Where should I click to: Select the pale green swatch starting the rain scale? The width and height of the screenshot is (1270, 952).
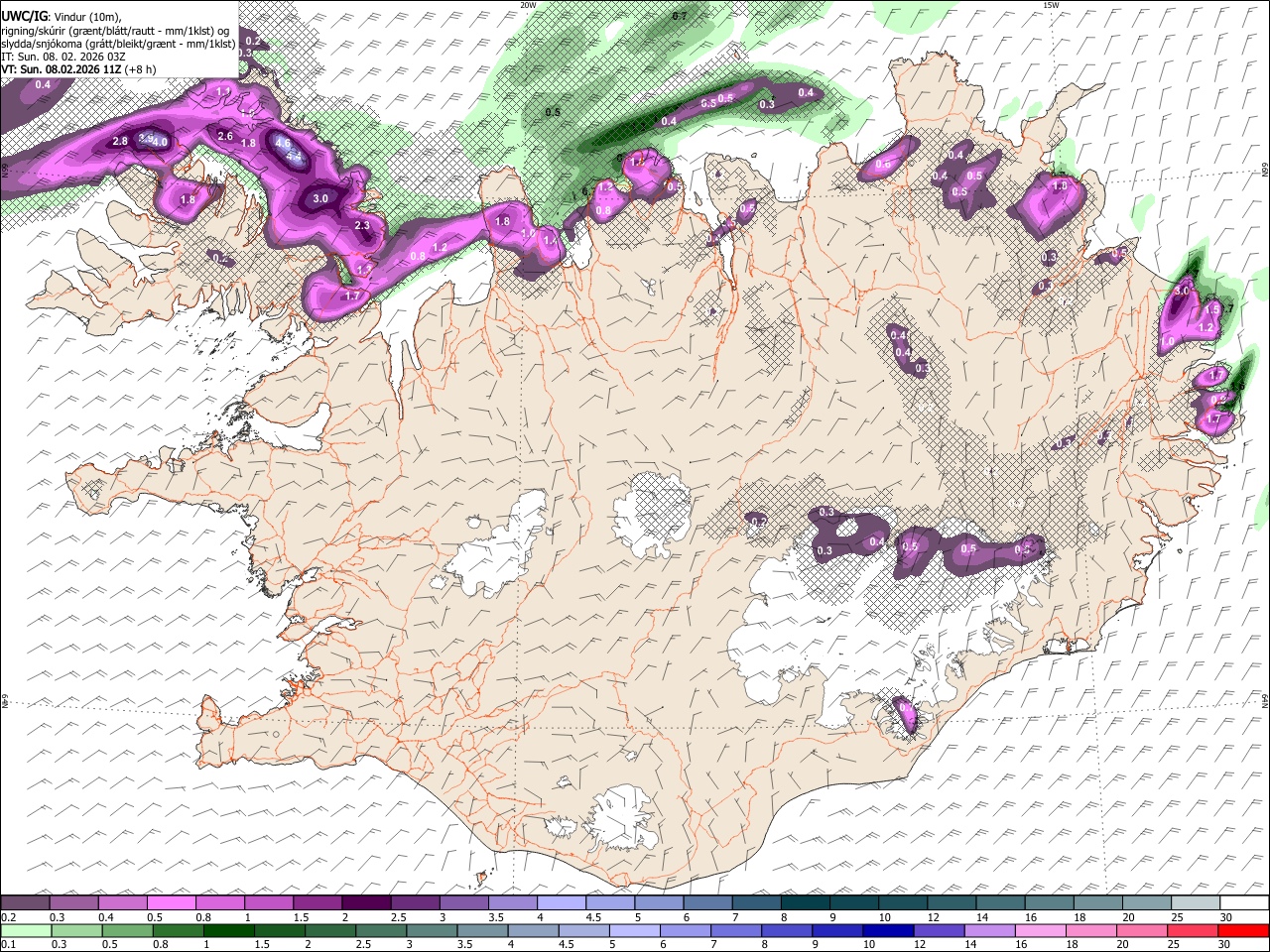click(26, 931)
